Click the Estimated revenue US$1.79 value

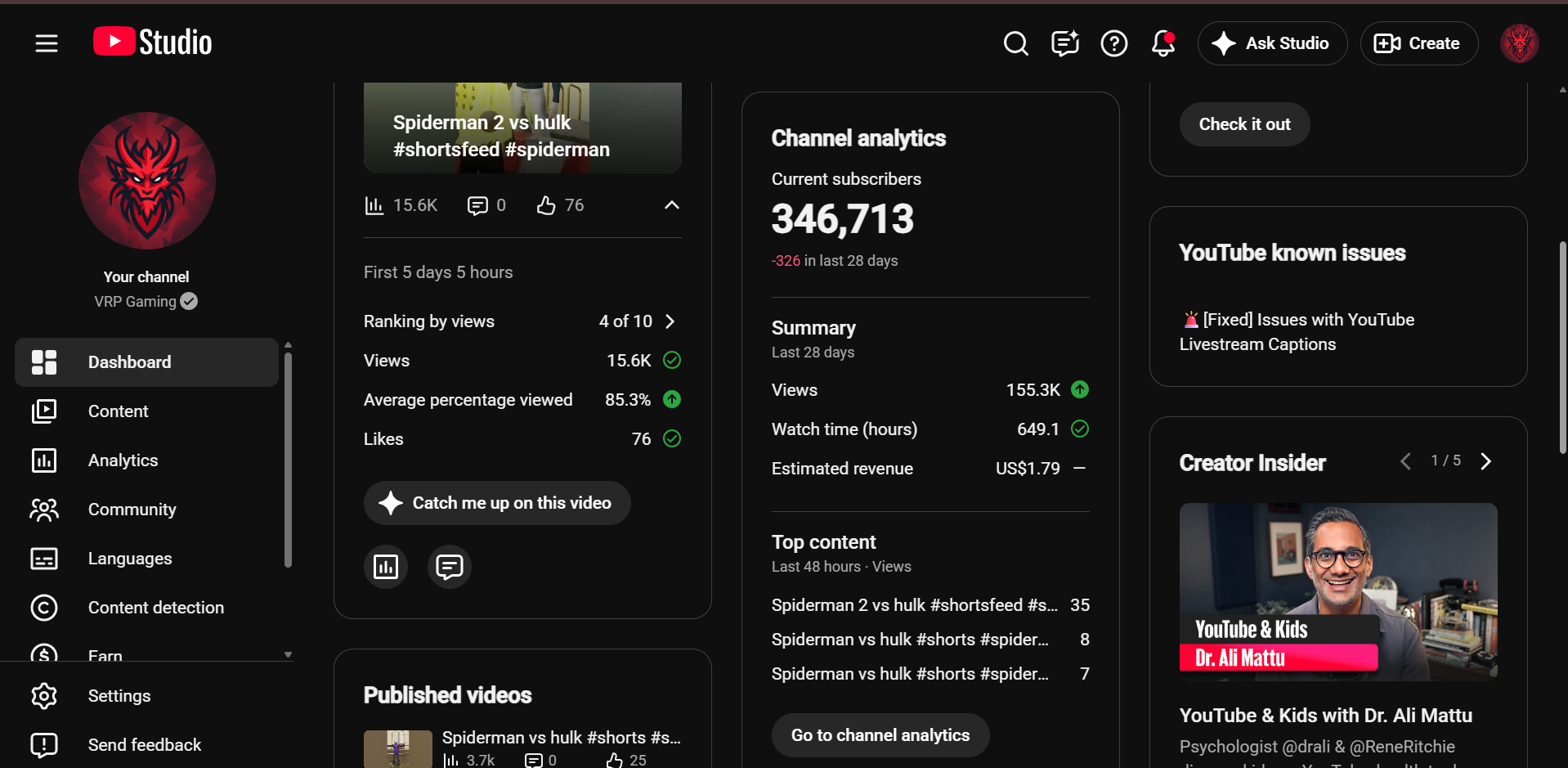1028,469
